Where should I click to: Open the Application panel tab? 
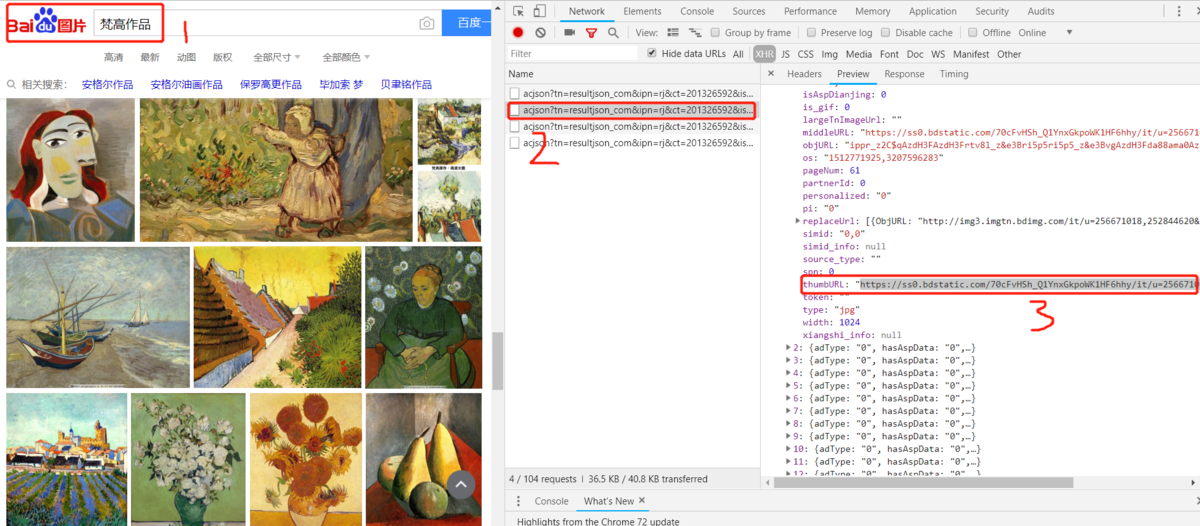tap(932, 11)
